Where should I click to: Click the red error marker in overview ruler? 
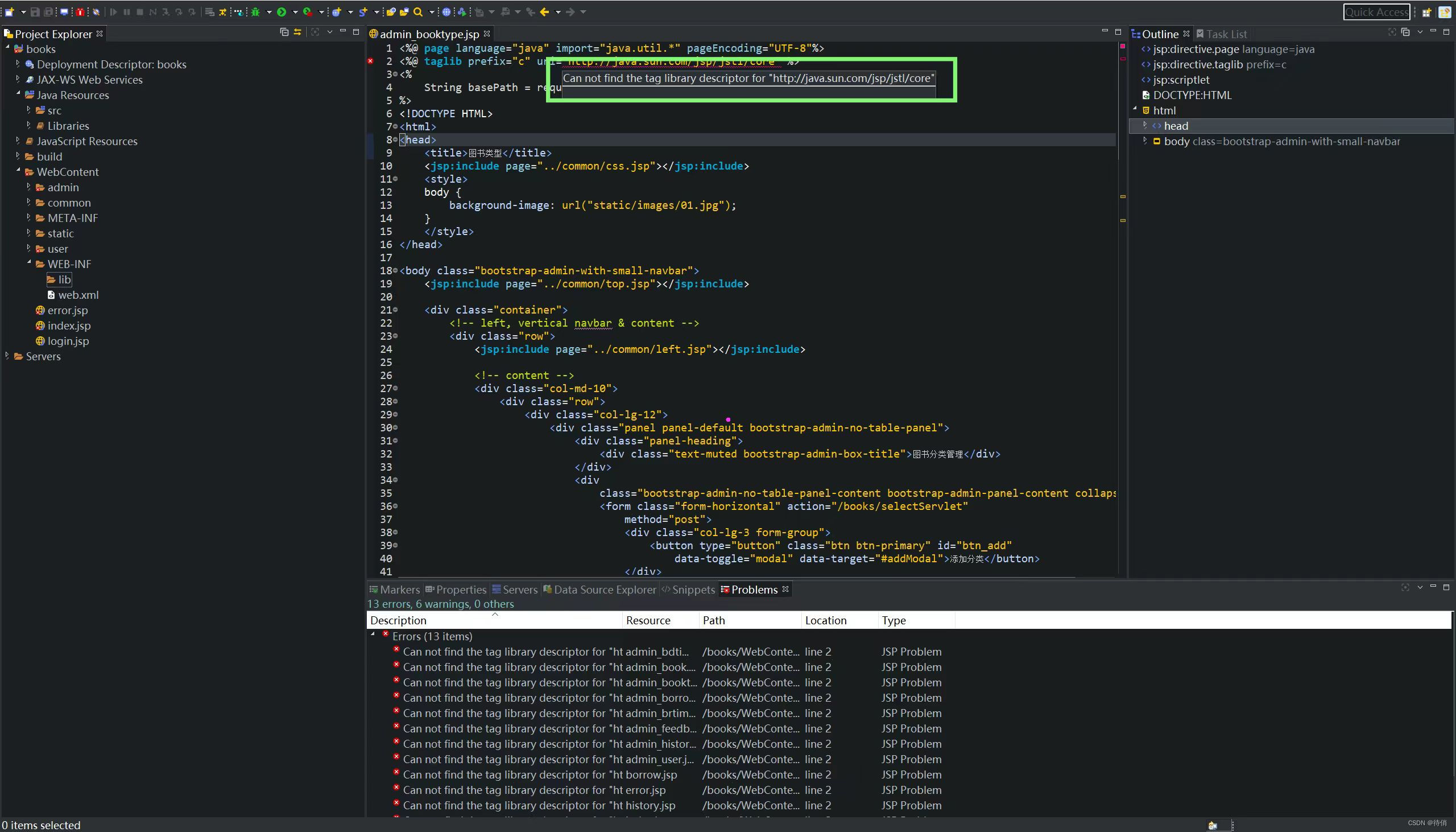coord(1123,58)
